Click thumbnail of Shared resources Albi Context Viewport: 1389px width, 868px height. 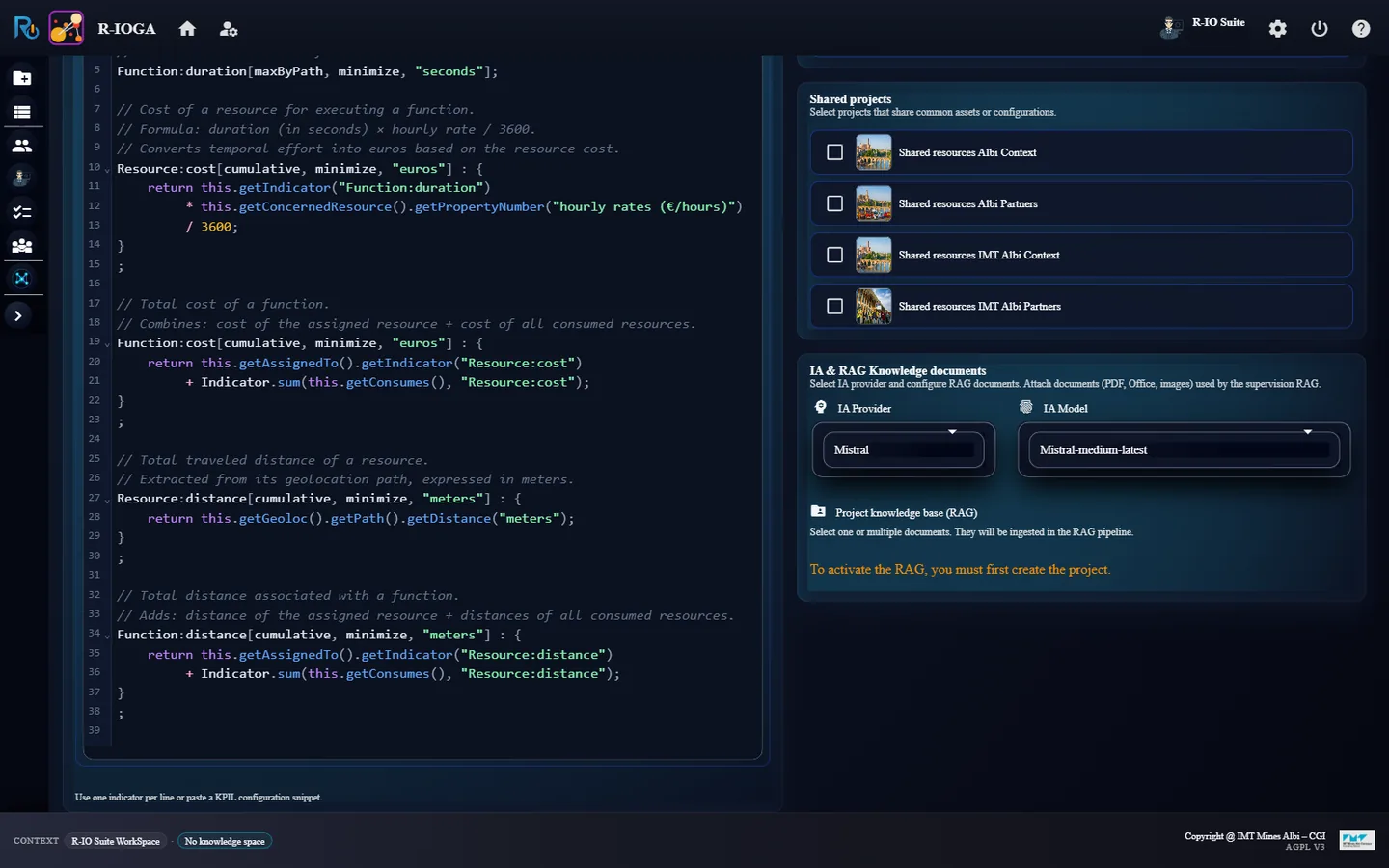[874, 152]
